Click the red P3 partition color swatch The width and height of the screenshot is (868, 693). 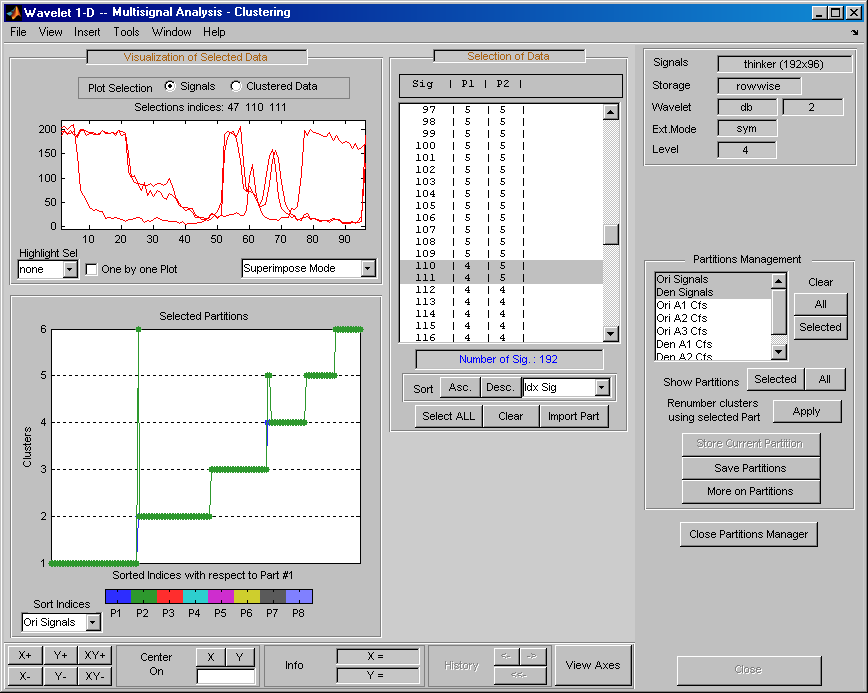(169, 596)
